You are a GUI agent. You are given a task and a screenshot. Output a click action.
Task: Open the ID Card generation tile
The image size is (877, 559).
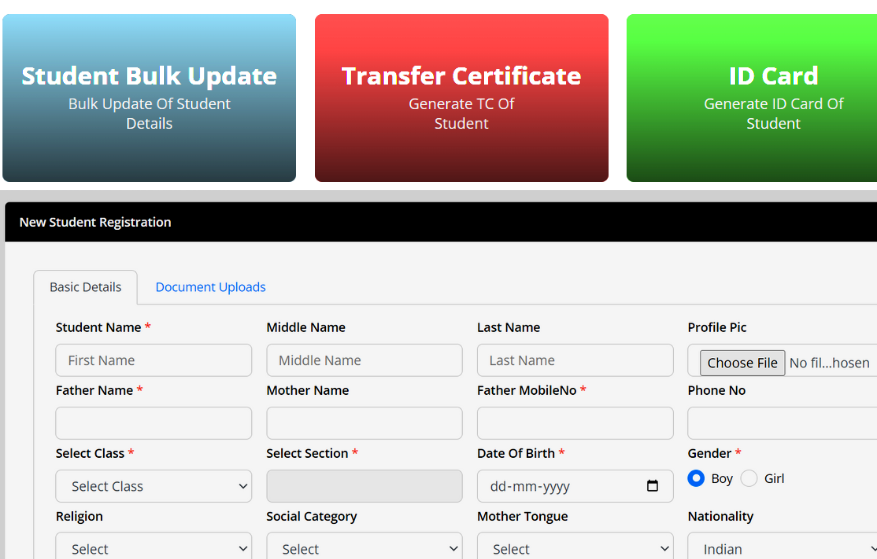click(x=772, y=98)
